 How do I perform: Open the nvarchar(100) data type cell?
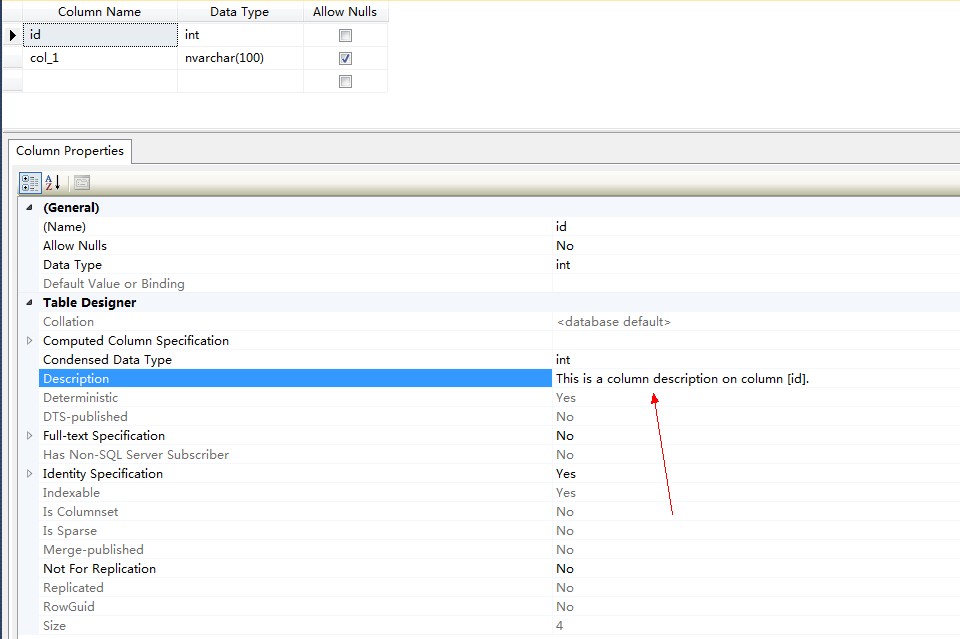pos(240,58)
